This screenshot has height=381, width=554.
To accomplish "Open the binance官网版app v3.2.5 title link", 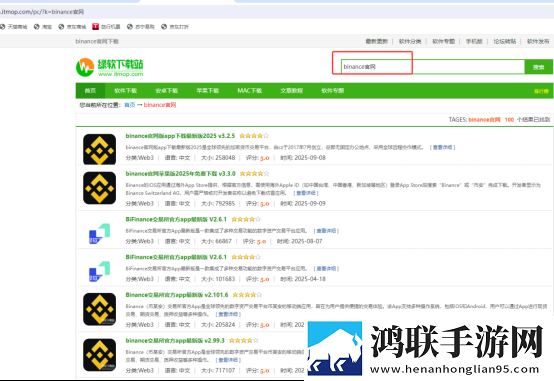I will pos(180,136).
